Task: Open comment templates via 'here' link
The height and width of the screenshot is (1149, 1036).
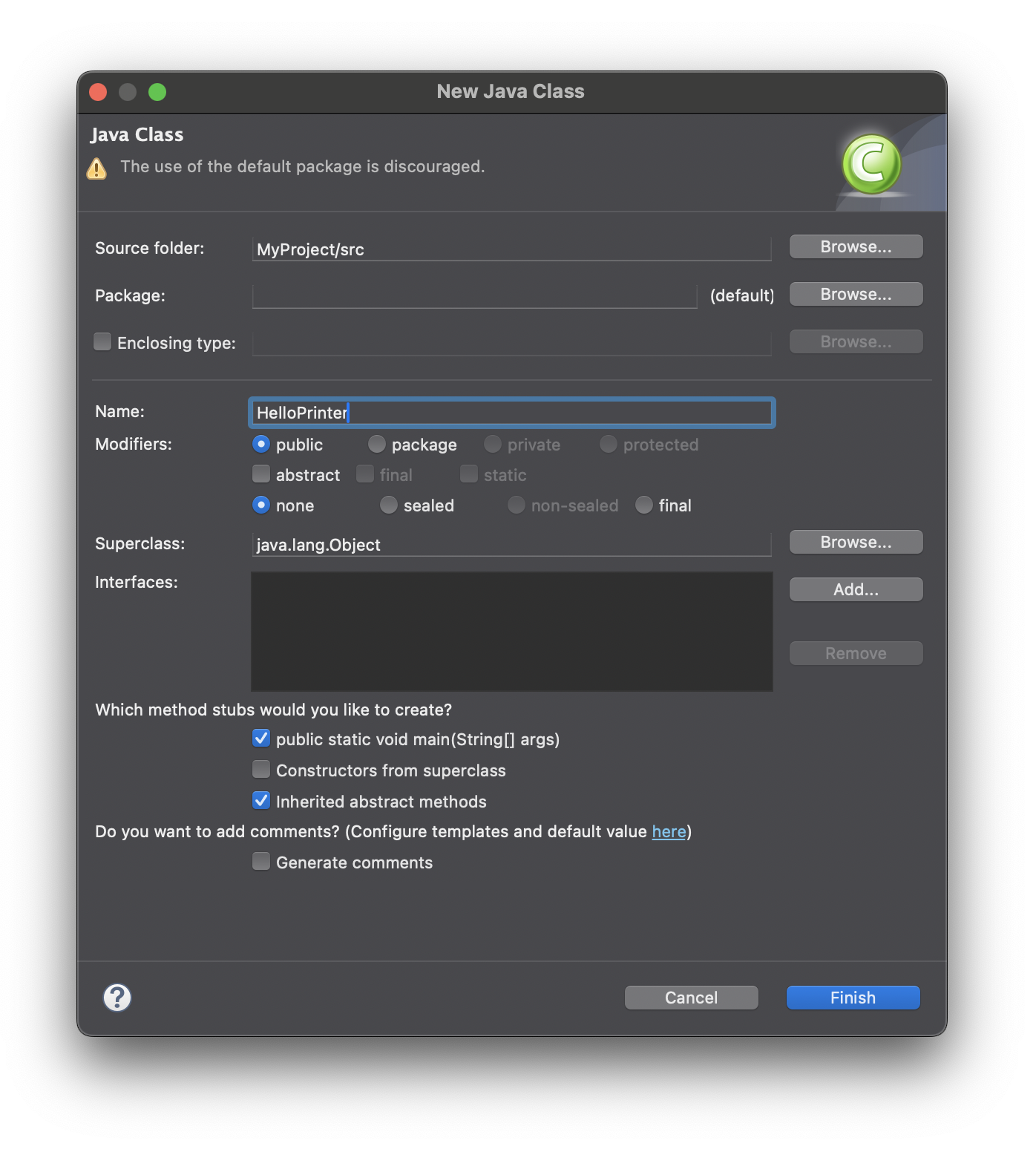Action: 669,832
